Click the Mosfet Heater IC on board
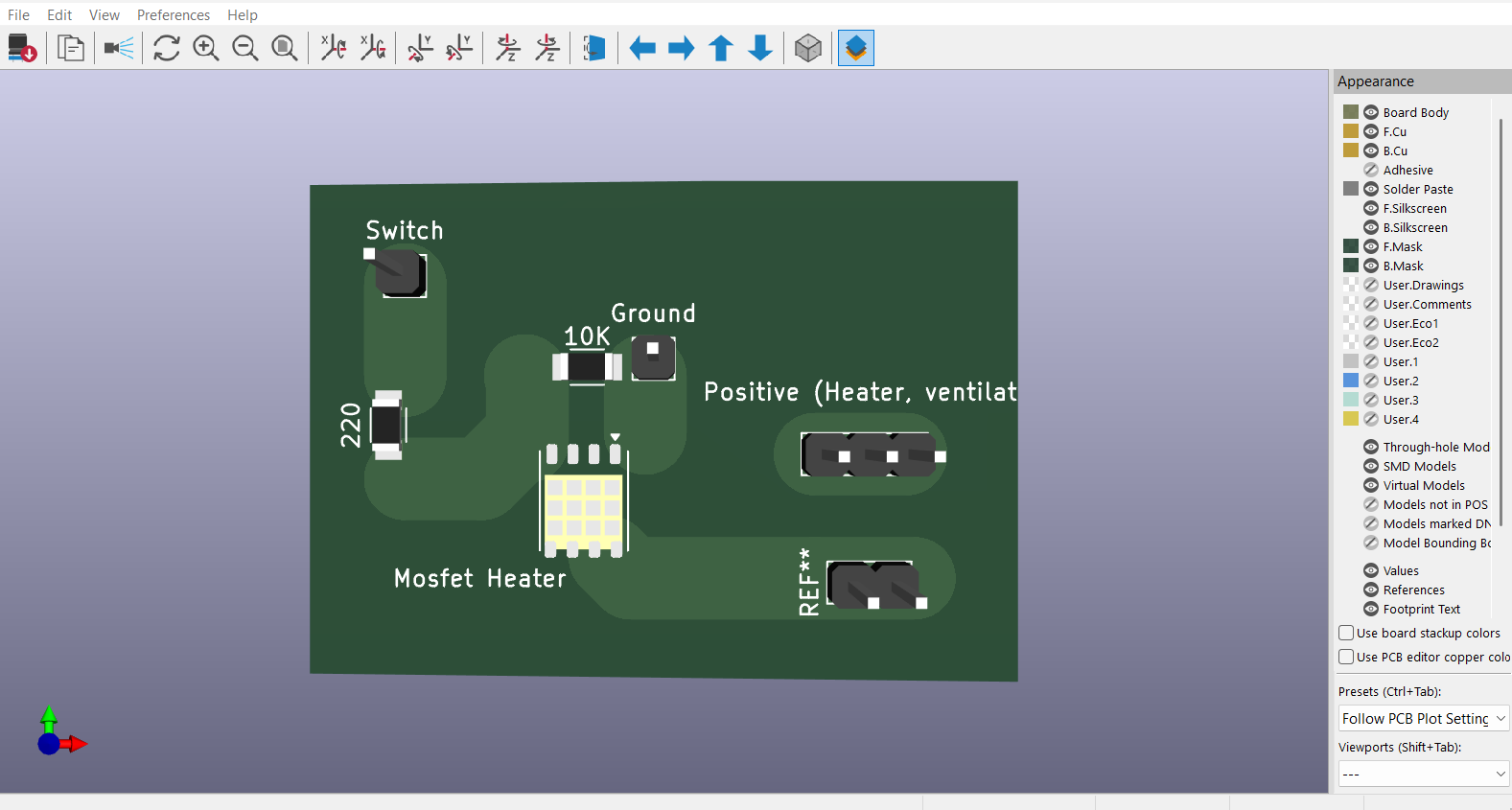This screenshot has height=810, width=1512. tap(584, 500)
